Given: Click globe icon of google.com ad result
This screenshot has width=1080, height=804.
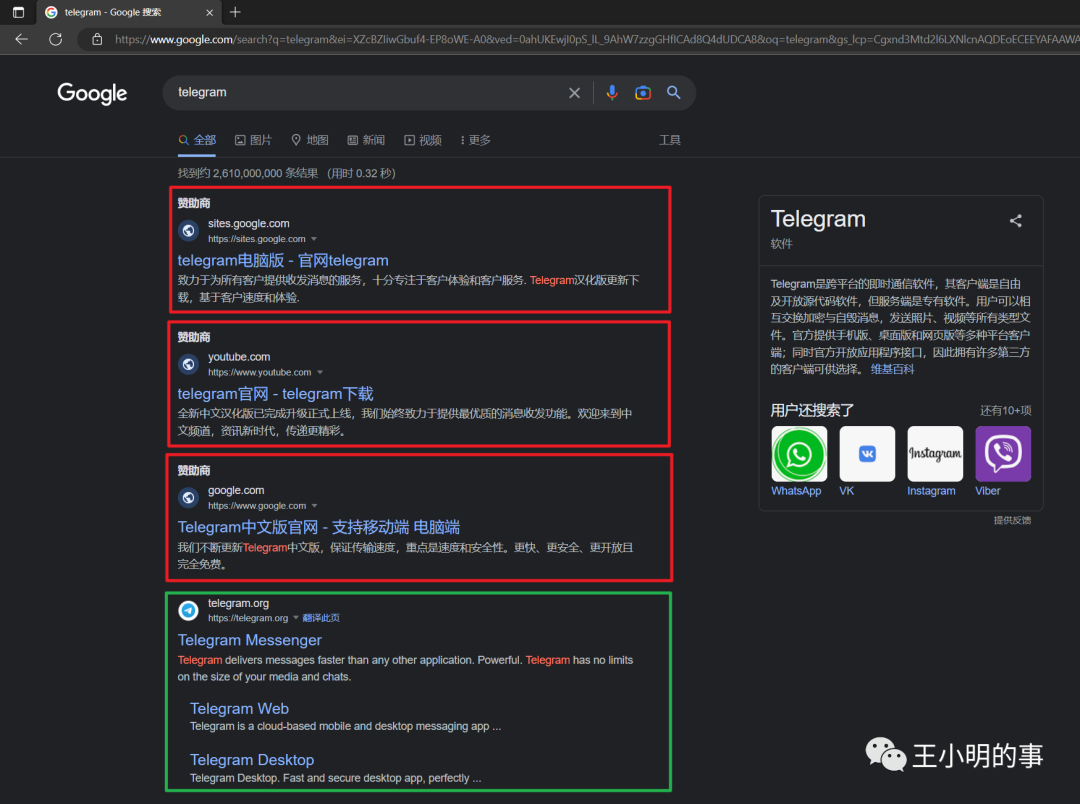Looking at the screenshot, I should click(188, 497).
